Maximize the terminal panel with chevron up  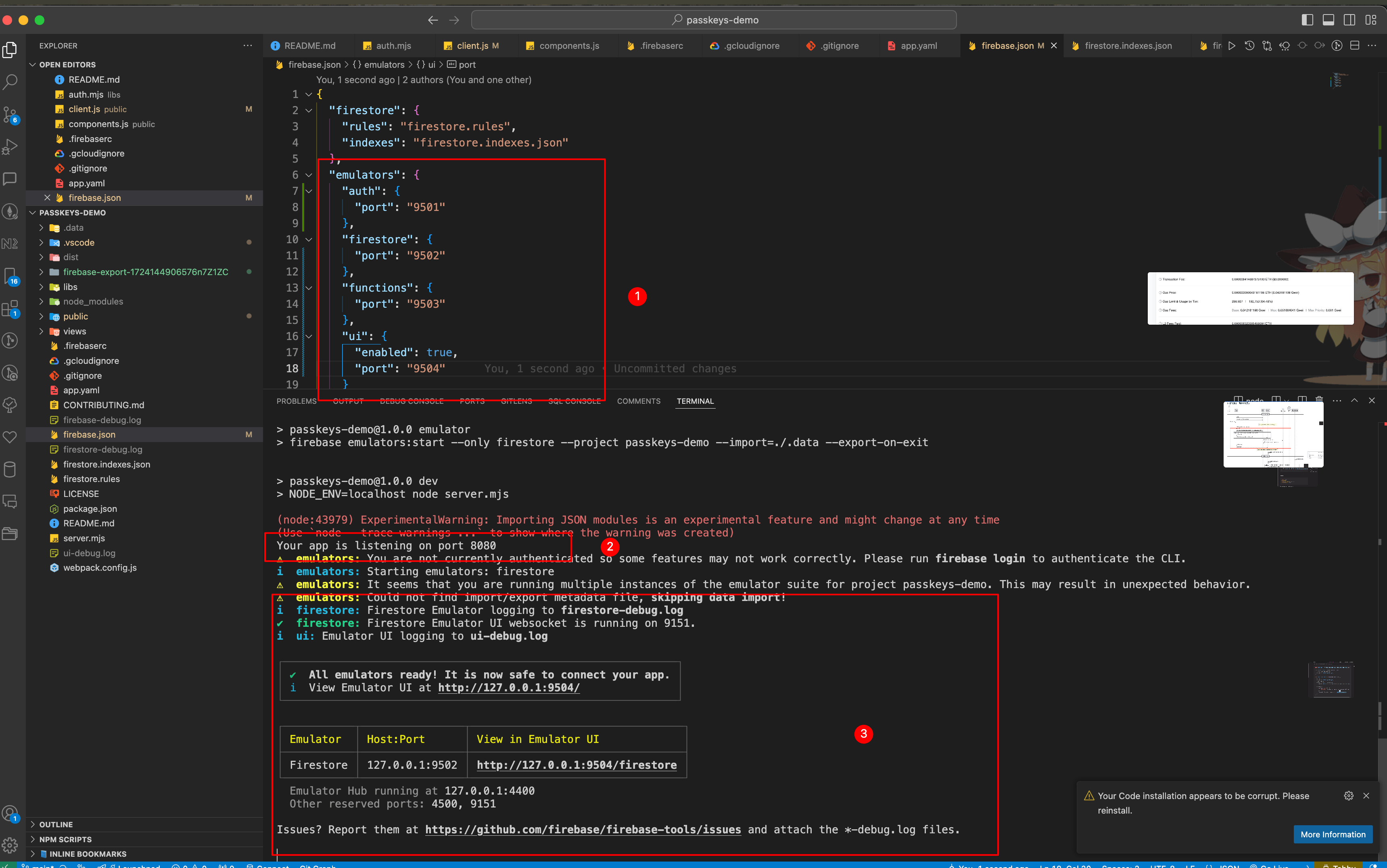(1354, 401)
